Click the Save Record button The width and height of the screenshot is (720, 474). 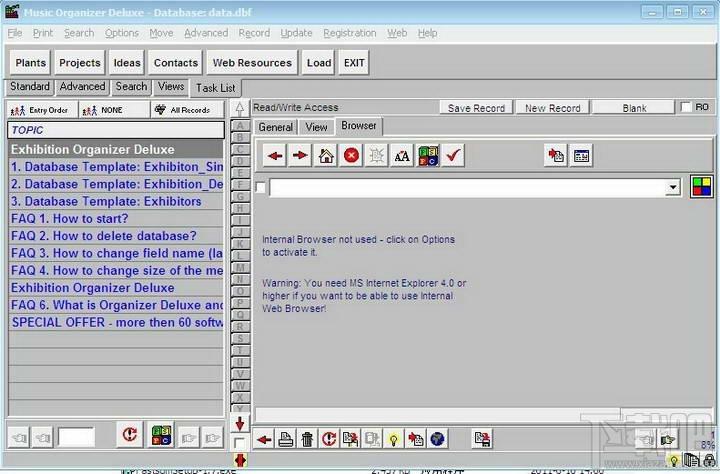476,108
